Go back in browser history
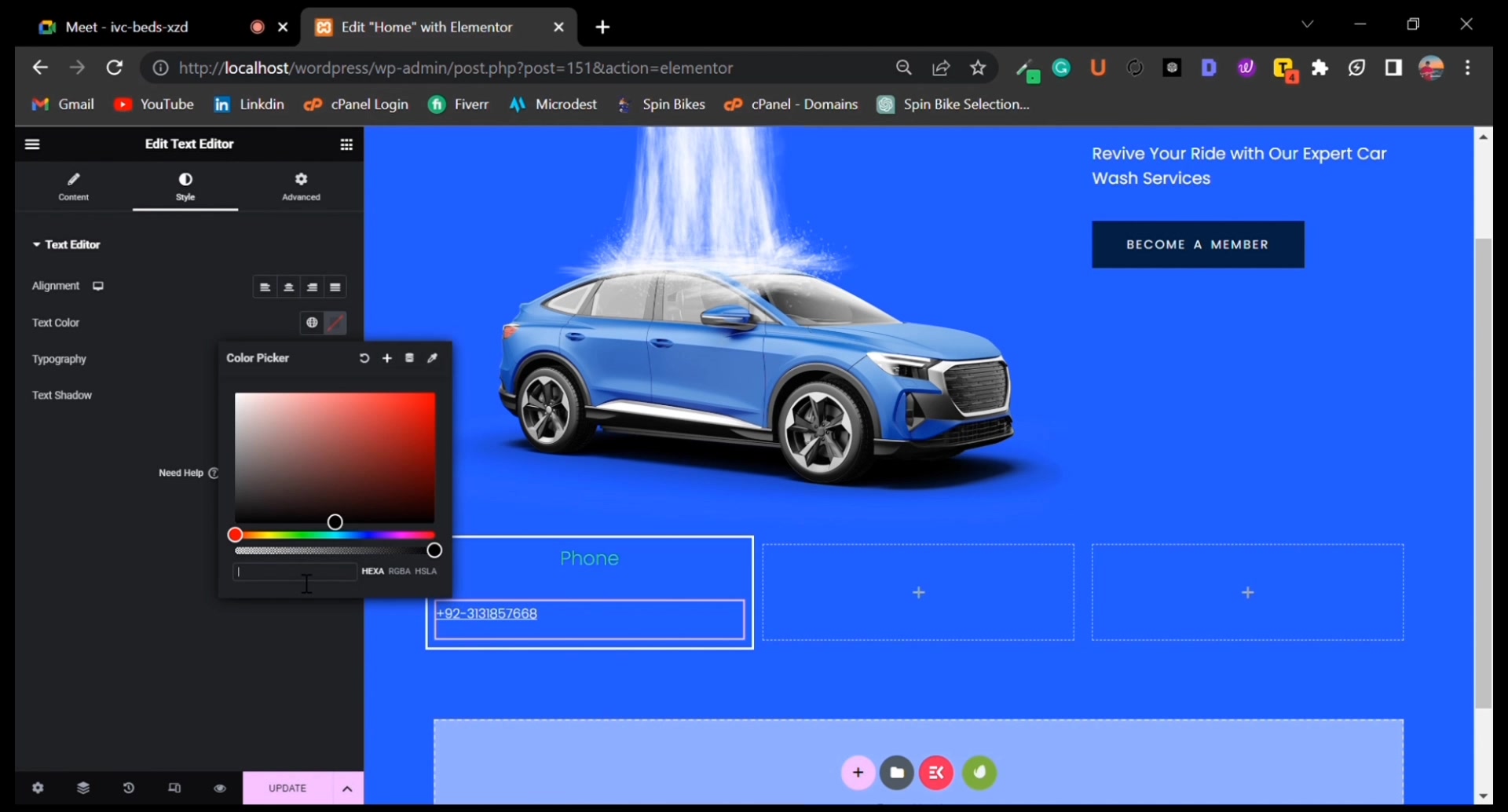1508x812 pixels. click(x=40, y=68)
